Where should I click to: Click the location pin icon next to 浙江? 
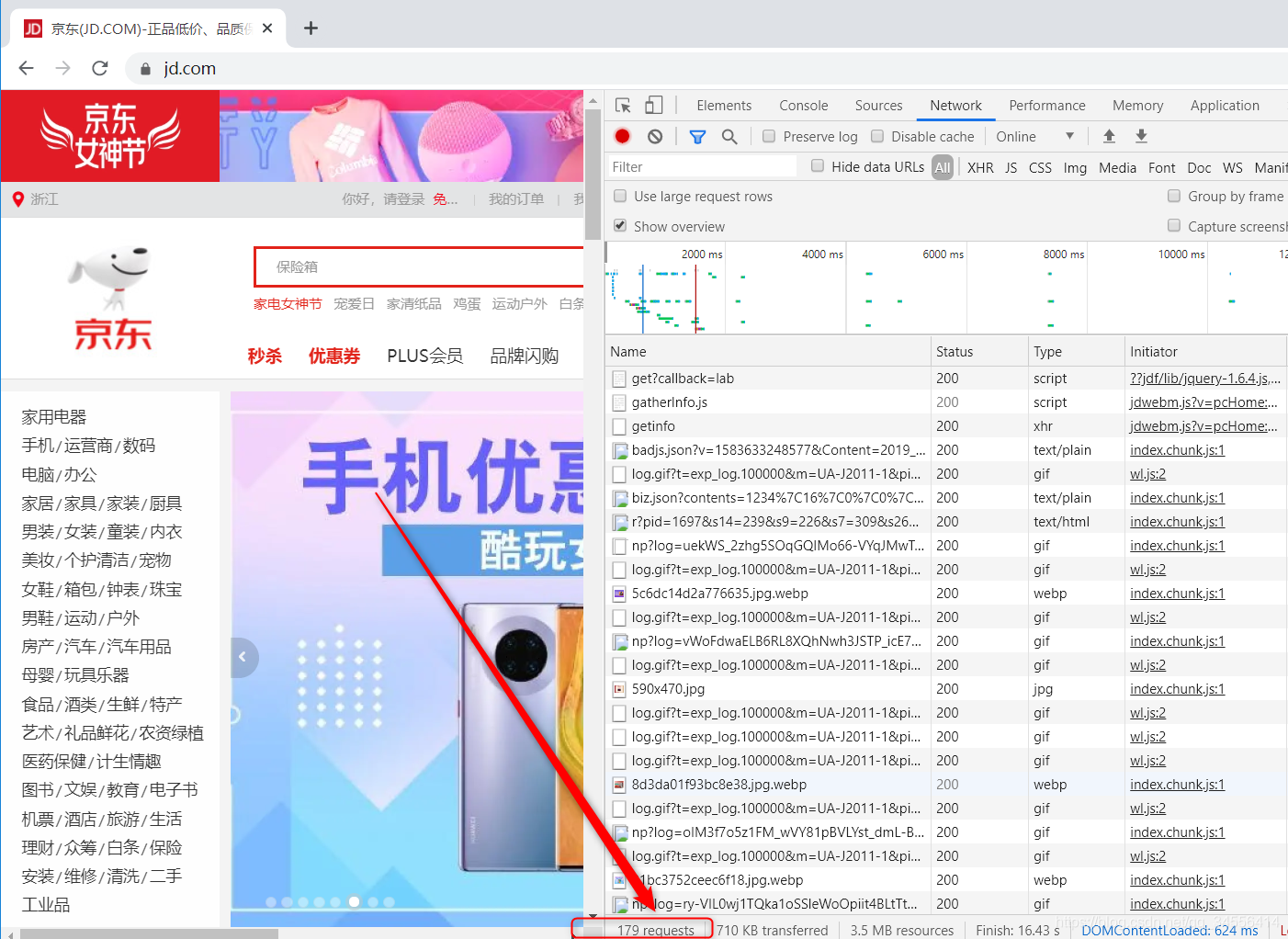point(17,198)
